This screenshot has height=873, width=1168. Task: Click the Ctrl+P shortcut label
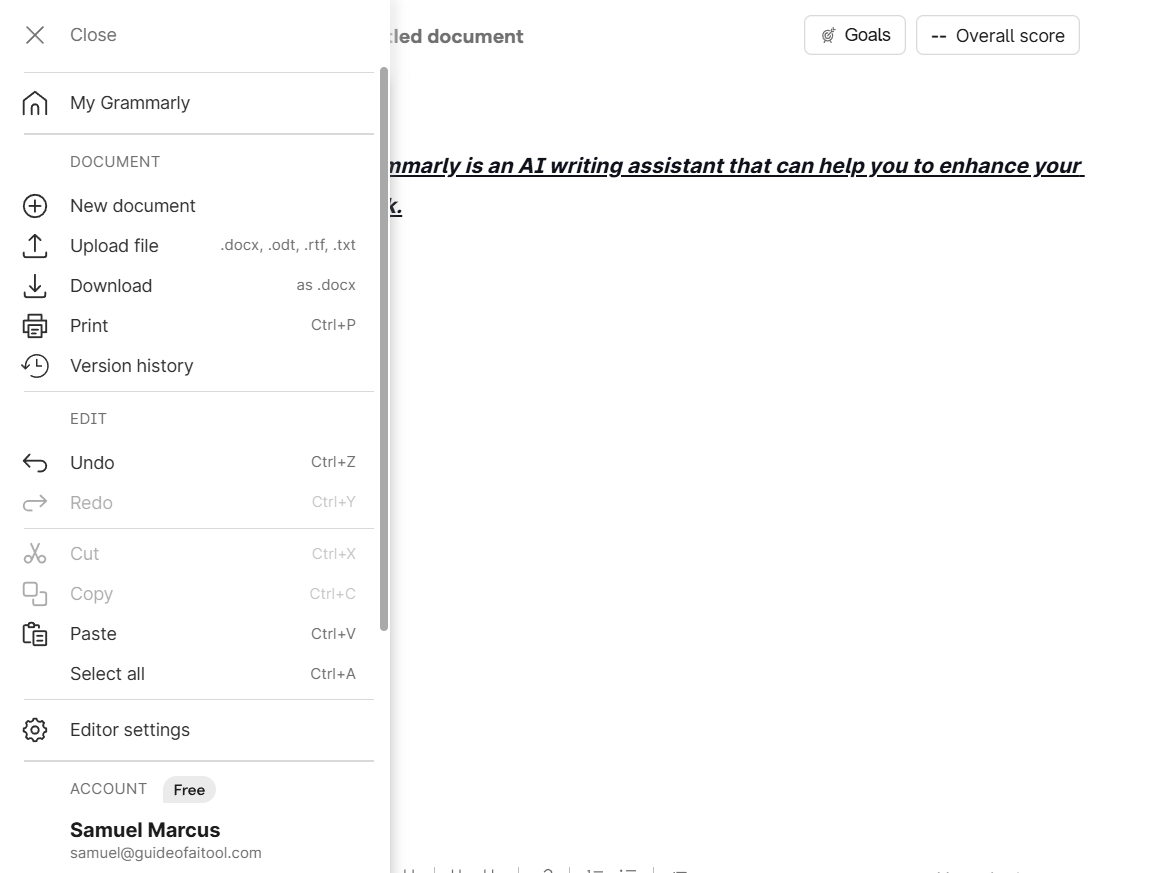(333, 325)
